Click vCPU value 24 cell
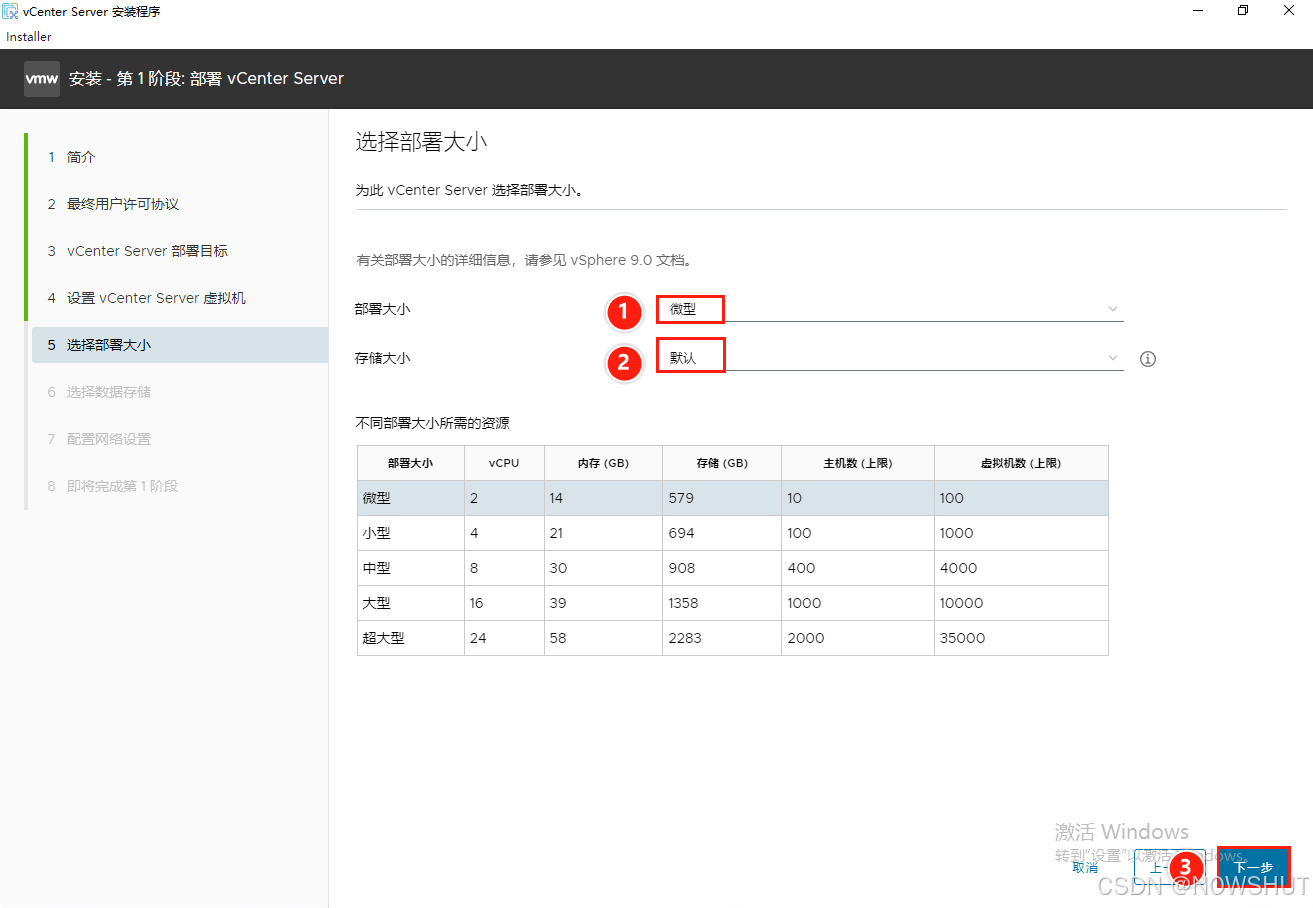The image size is (1313, 908). 504,638
